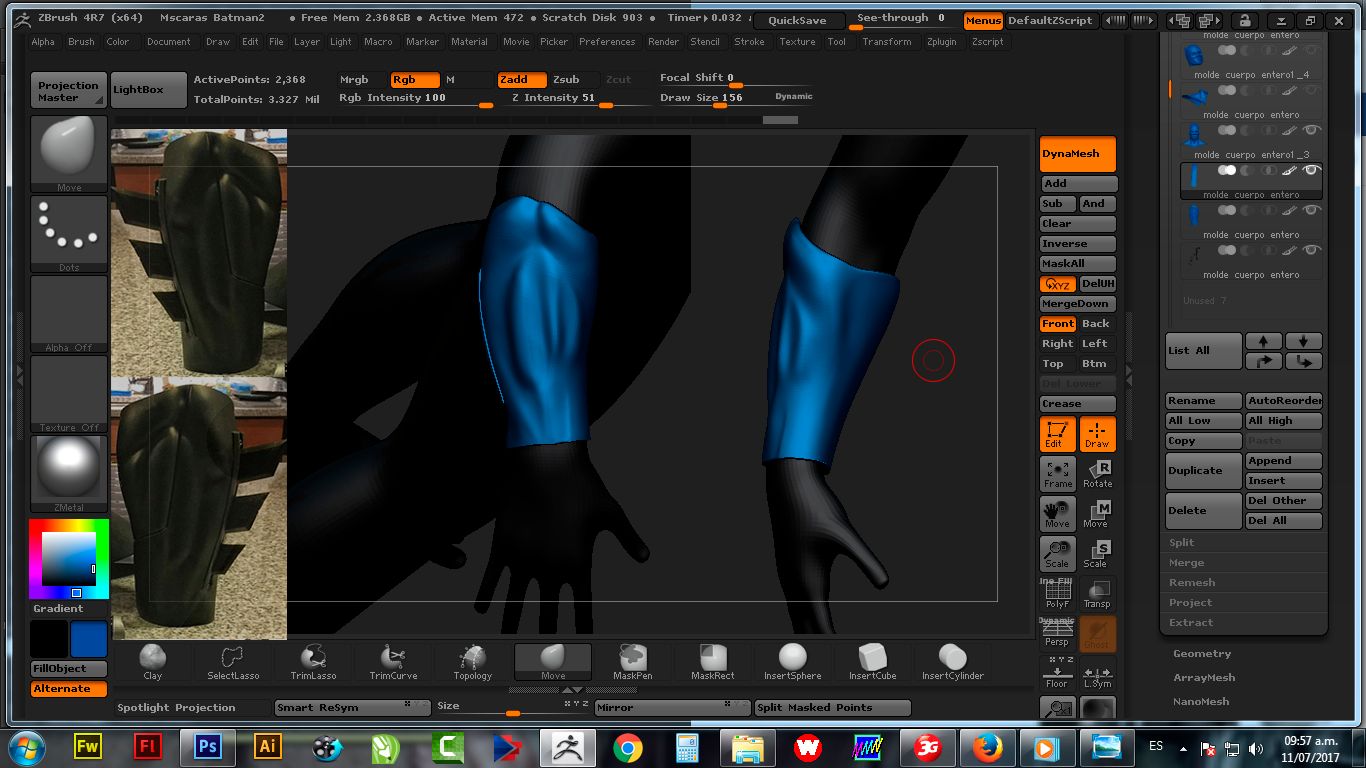
Task: Move the selected subtool up with arrow
Action: 1264,341
